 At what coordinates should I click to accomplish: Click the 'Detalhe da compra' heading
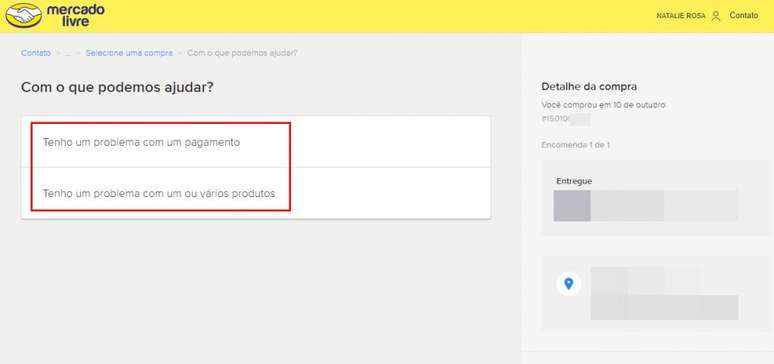click(589, 86)
